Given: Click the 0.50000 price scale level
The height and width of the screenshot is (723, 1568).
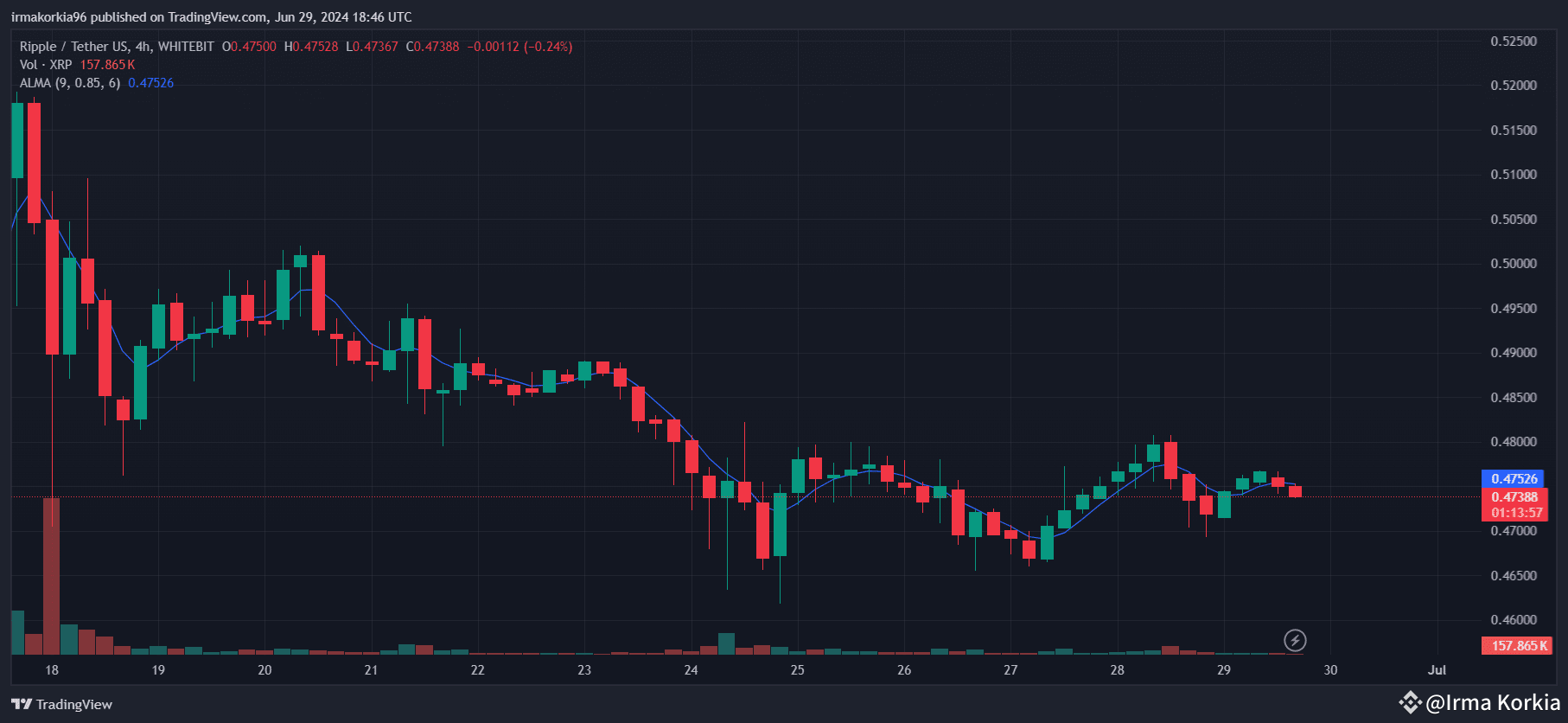Looking at the screenshot, I should [x=1514, y=264].
